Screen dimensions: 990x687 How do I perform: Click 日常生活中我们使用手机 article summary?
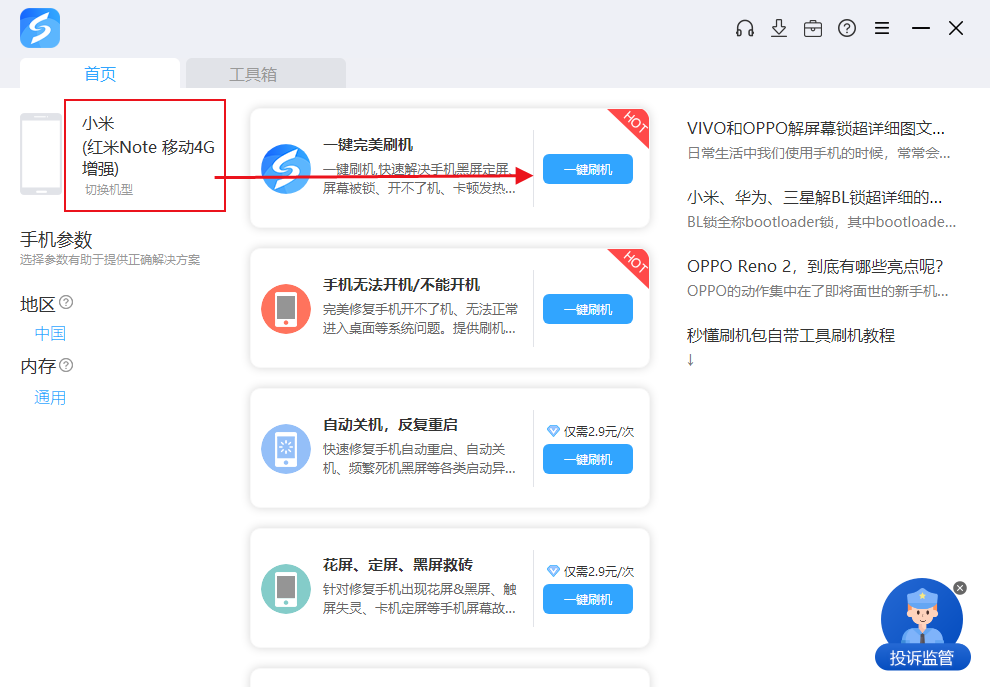818,153
